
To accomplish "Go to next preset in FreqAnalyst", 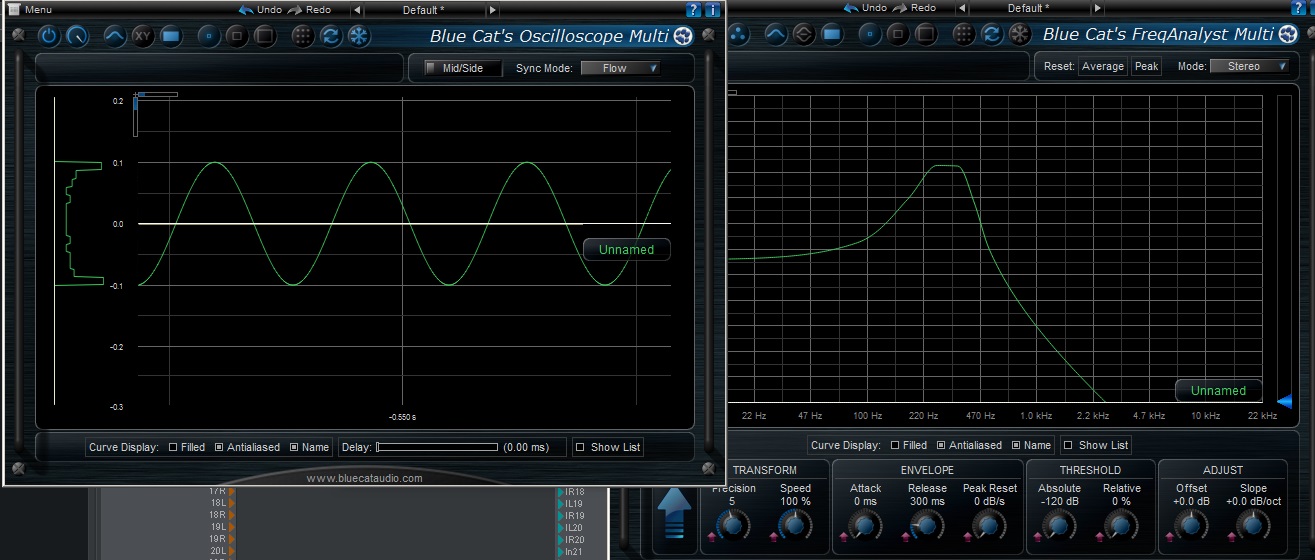I will pyautogui.click(x=1096, y=8).
